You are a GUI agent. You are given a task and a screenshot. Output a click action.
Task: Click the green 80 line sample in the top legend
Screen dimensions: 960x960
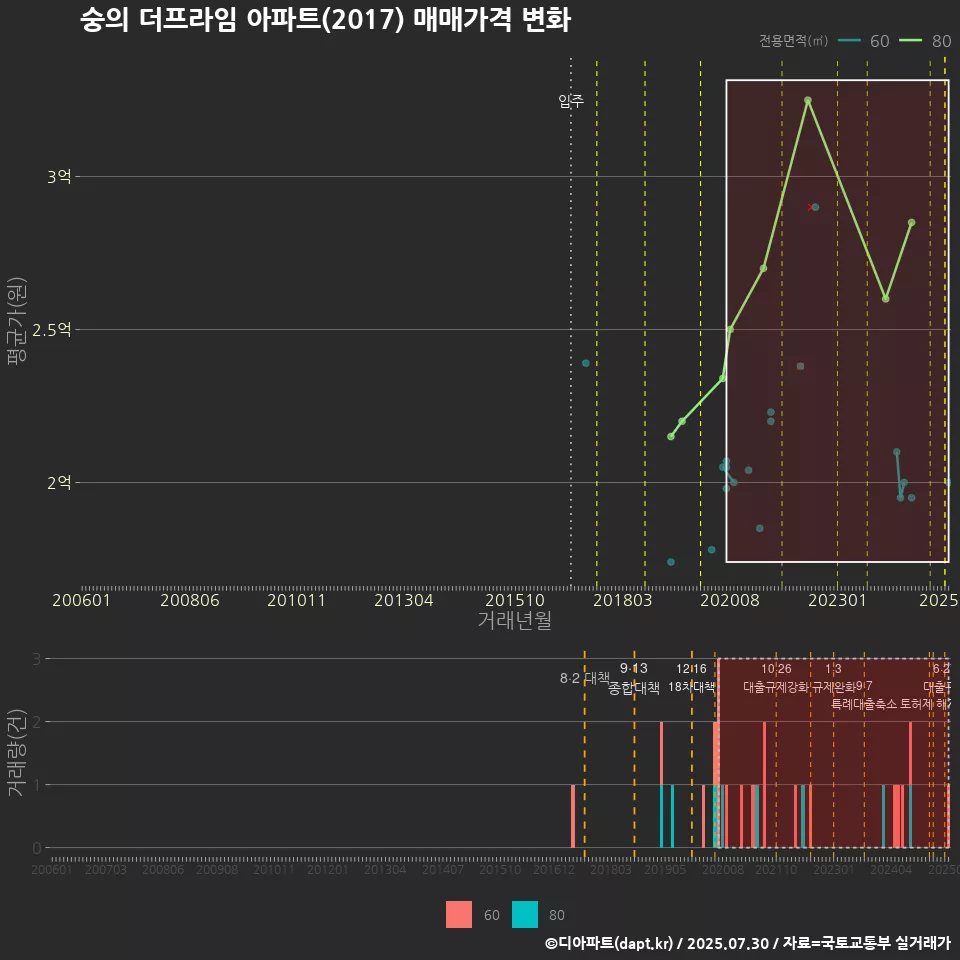[x=910, y=41]
